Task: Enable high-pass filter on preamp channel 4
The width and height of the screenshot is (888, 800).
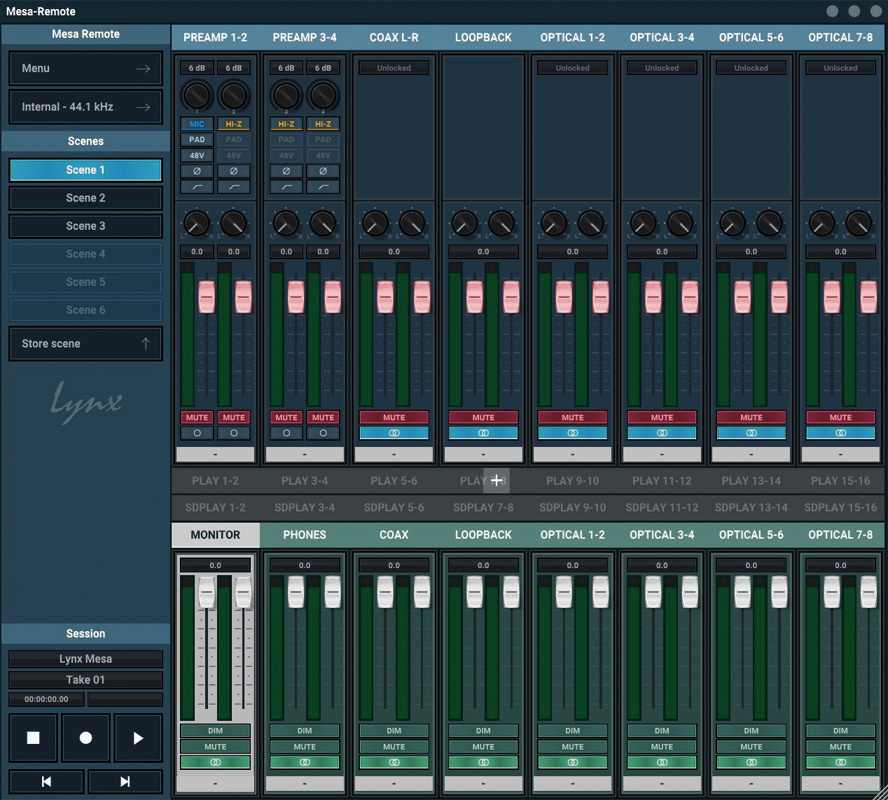Action: pyautogui.click(x=323, y=187)
